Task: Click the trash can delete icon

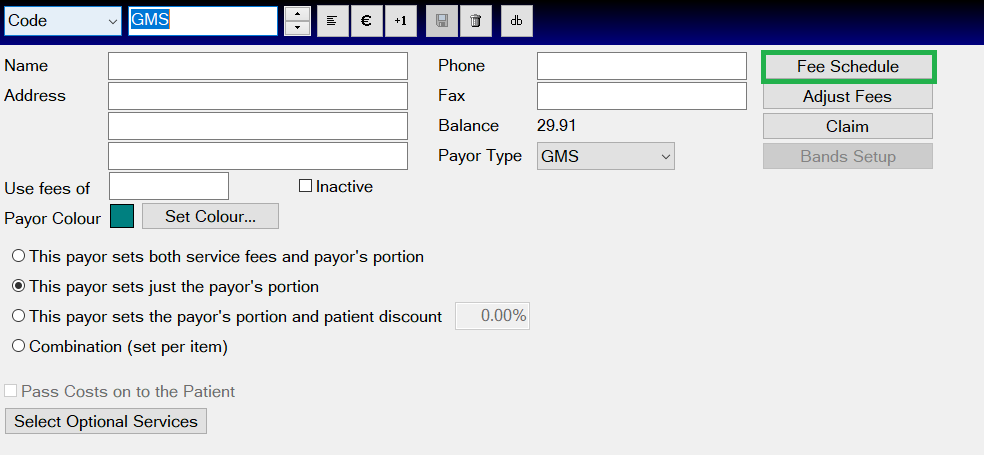Action: pyautogui.click(x=475, y=21)
